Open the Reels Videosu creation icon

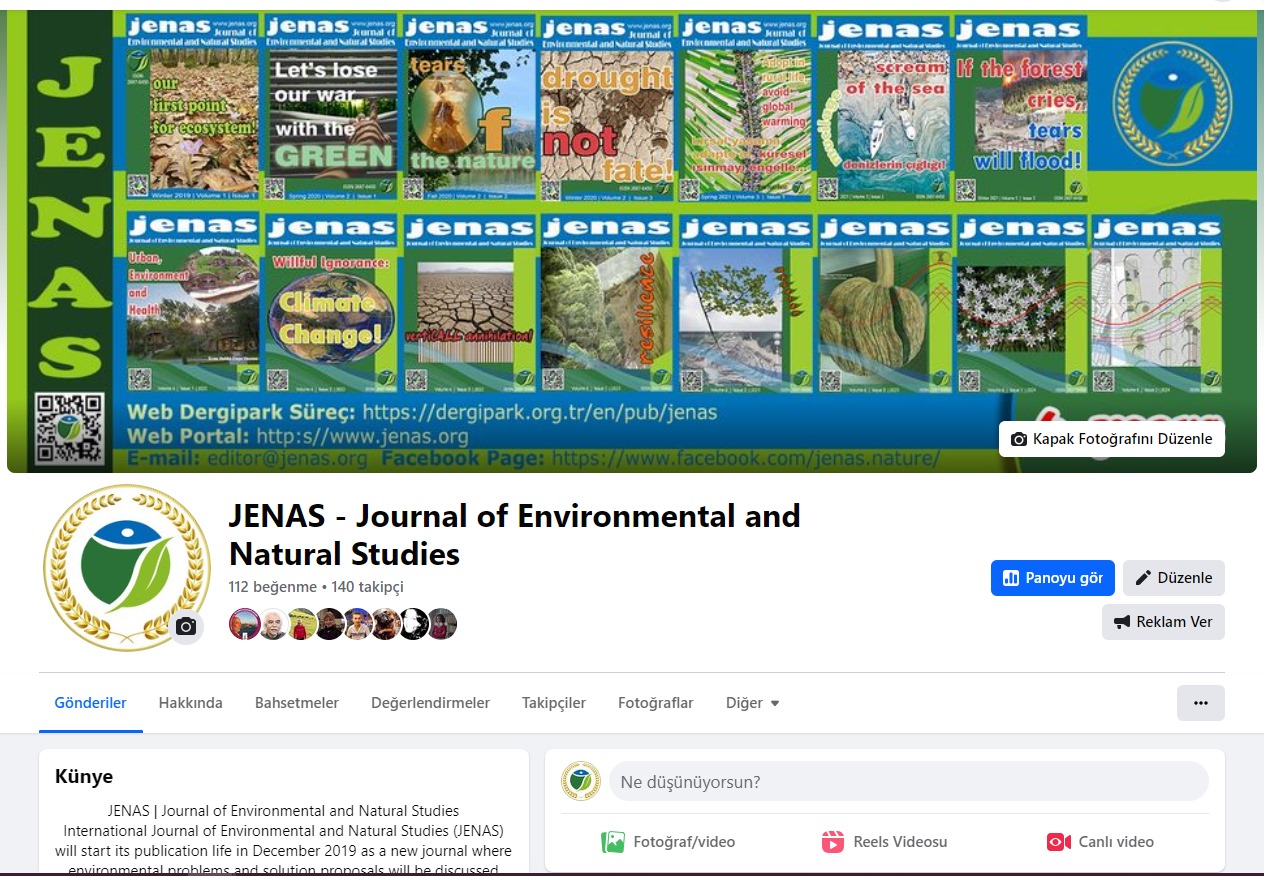(833, 841)
